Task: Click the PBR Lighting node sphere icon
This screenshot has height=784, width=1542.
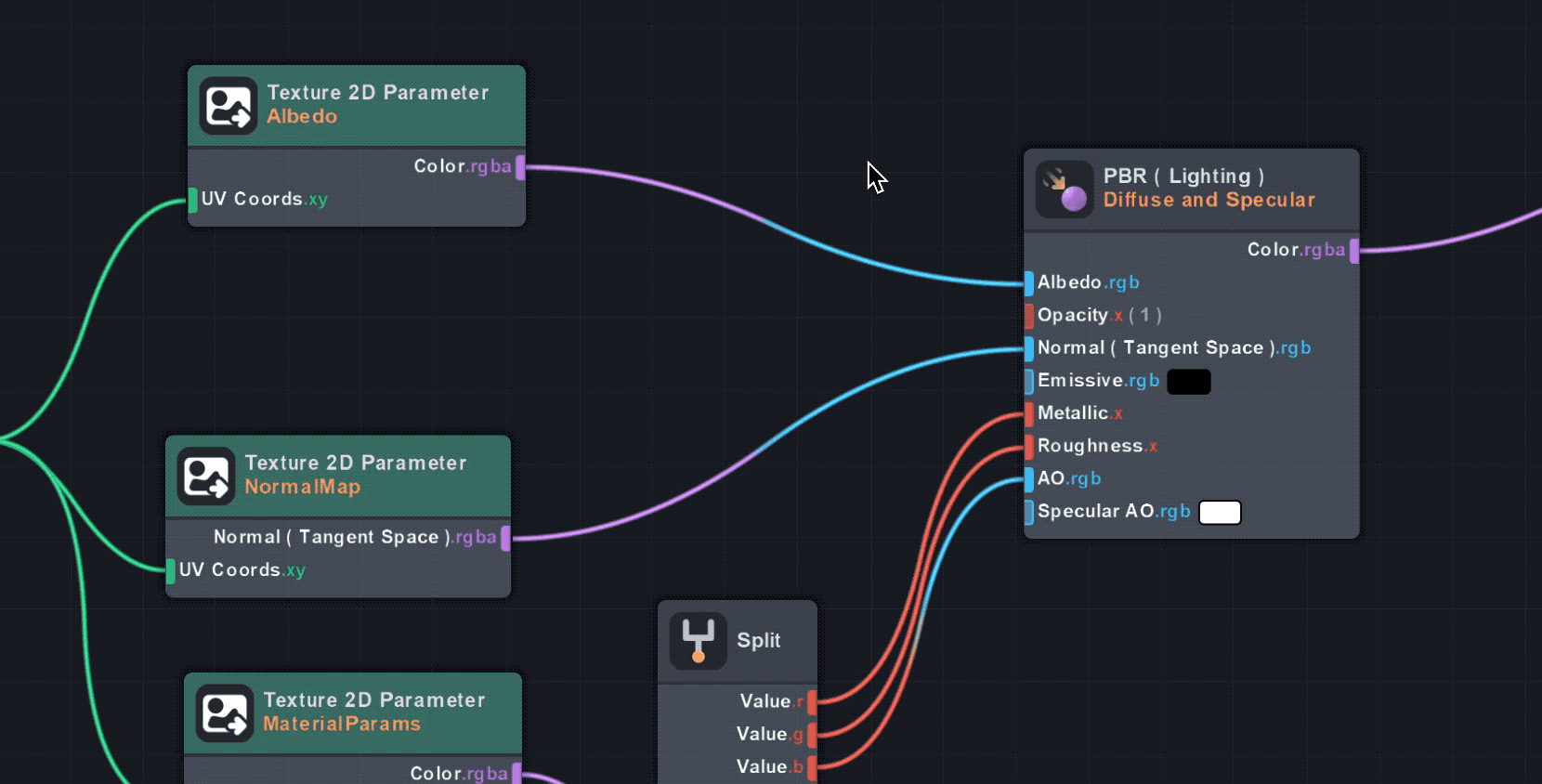Action: (x=1065, y=189)
